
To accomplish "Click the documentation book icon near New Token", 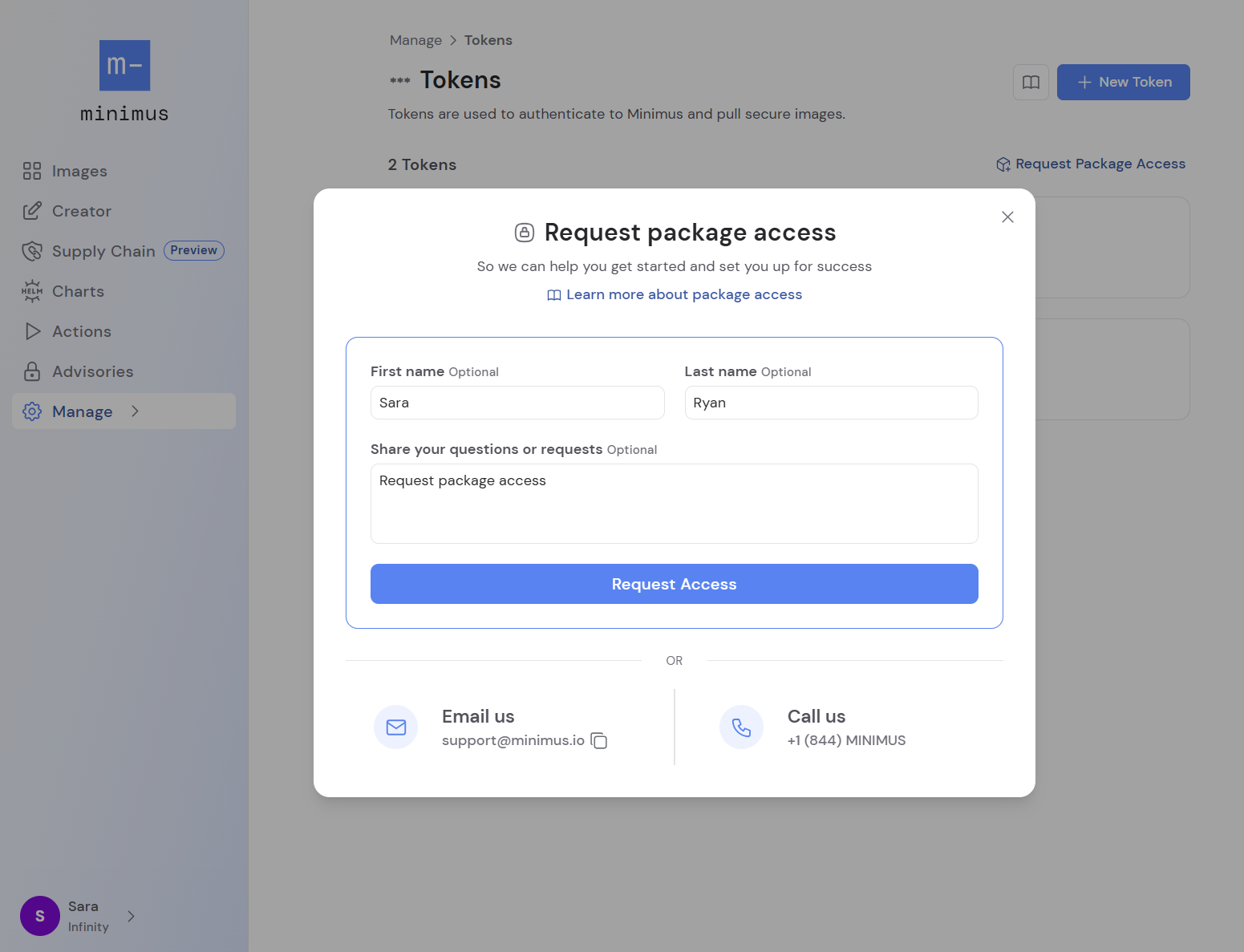I will (x=1031, y=82).
